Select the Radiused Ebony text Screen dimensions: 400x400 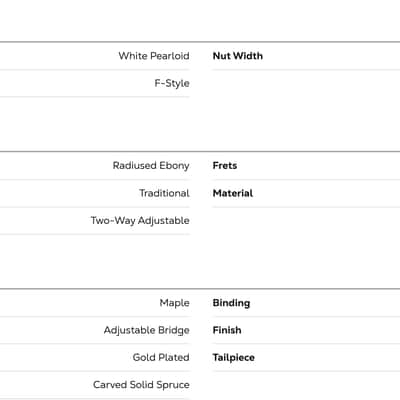(151, 165)
